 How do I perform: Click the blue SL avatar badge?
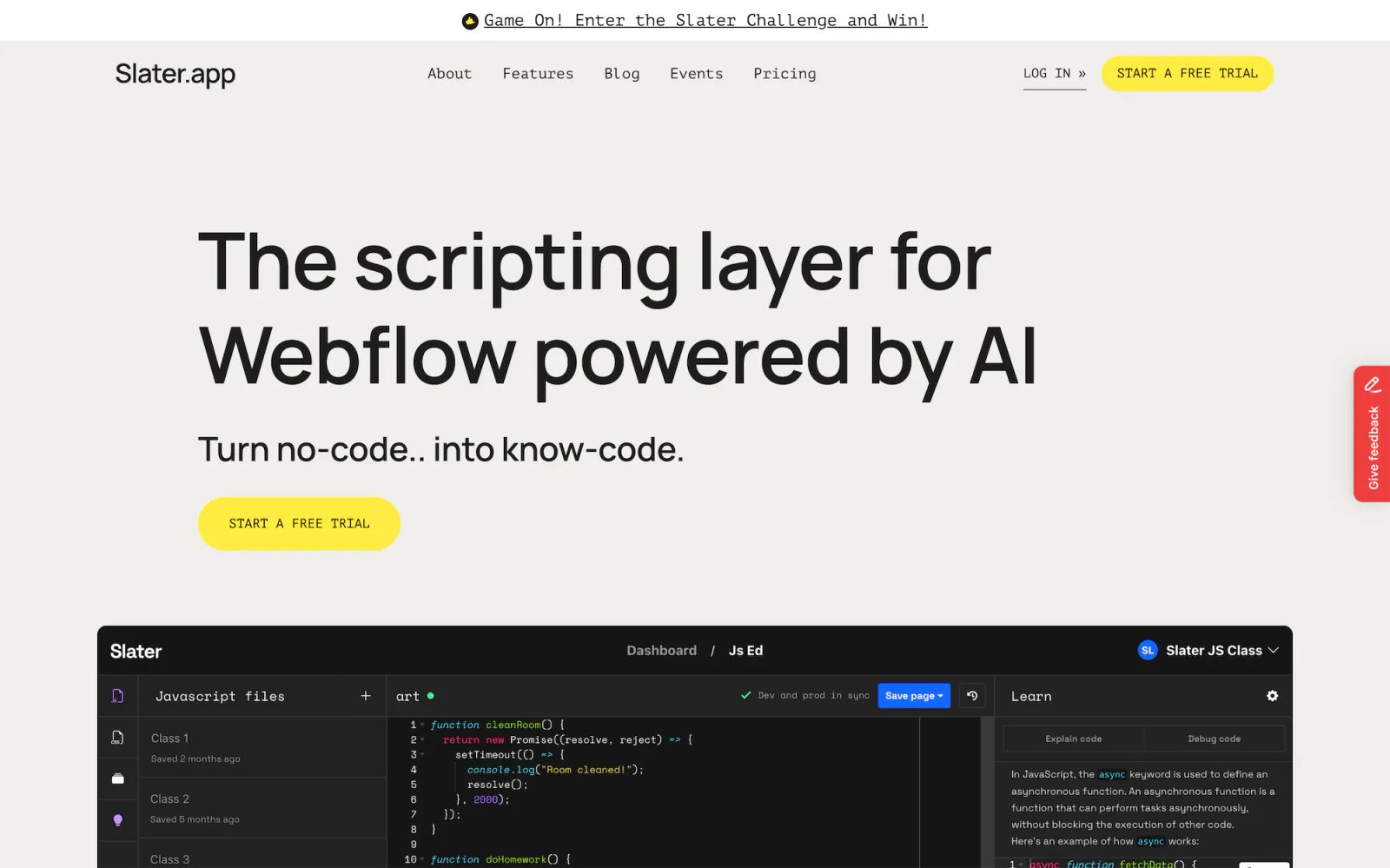(1148, 651)
